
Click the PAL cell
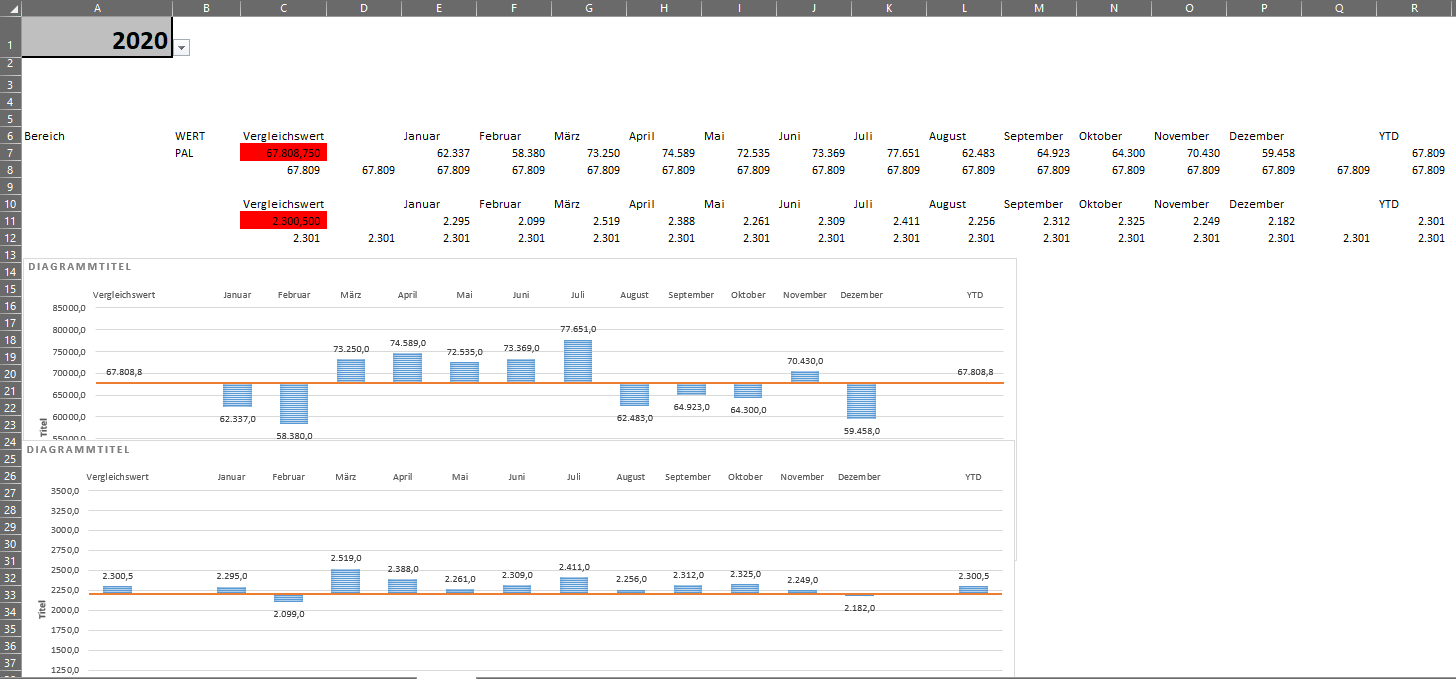(184, 153)
